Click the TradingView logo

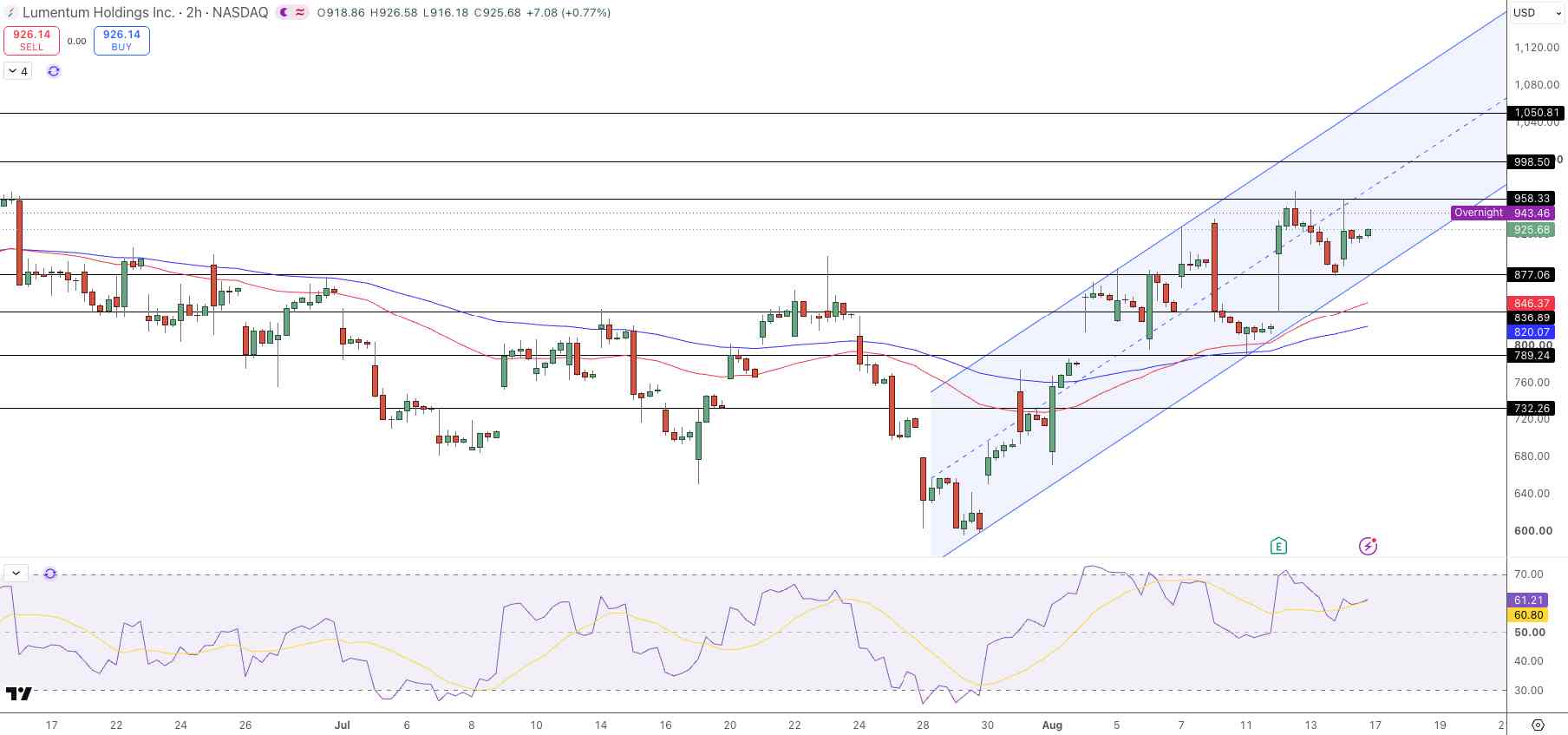click(x=18, y=693)
